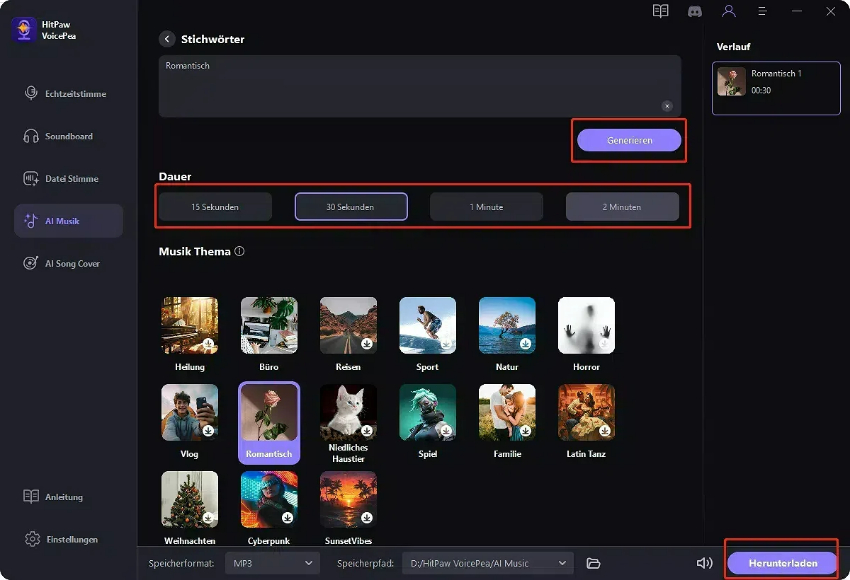The height and width of the screenshot is (580, 850).
Task: Expand the Speicherpfad location dropdown
Action: [x=488, y=563]
